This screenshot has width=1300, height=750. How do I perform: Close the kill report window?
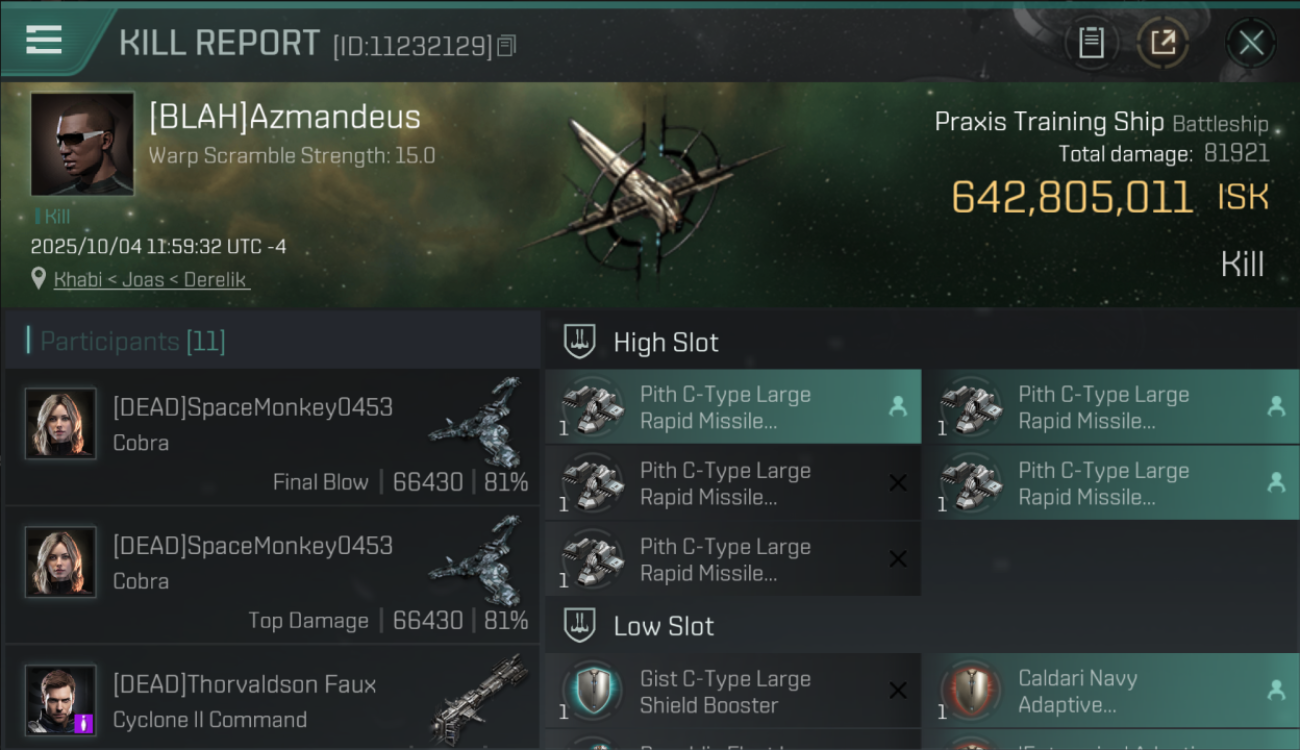coord(1251,43)
